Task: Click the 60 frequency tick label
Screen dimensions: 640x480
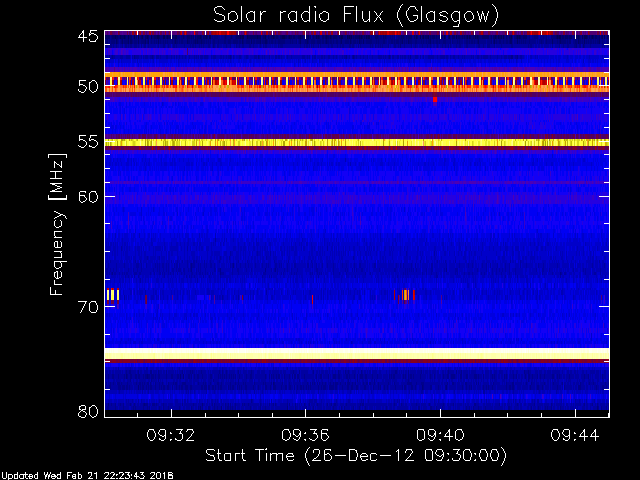Action: click(x=88, y=197)
